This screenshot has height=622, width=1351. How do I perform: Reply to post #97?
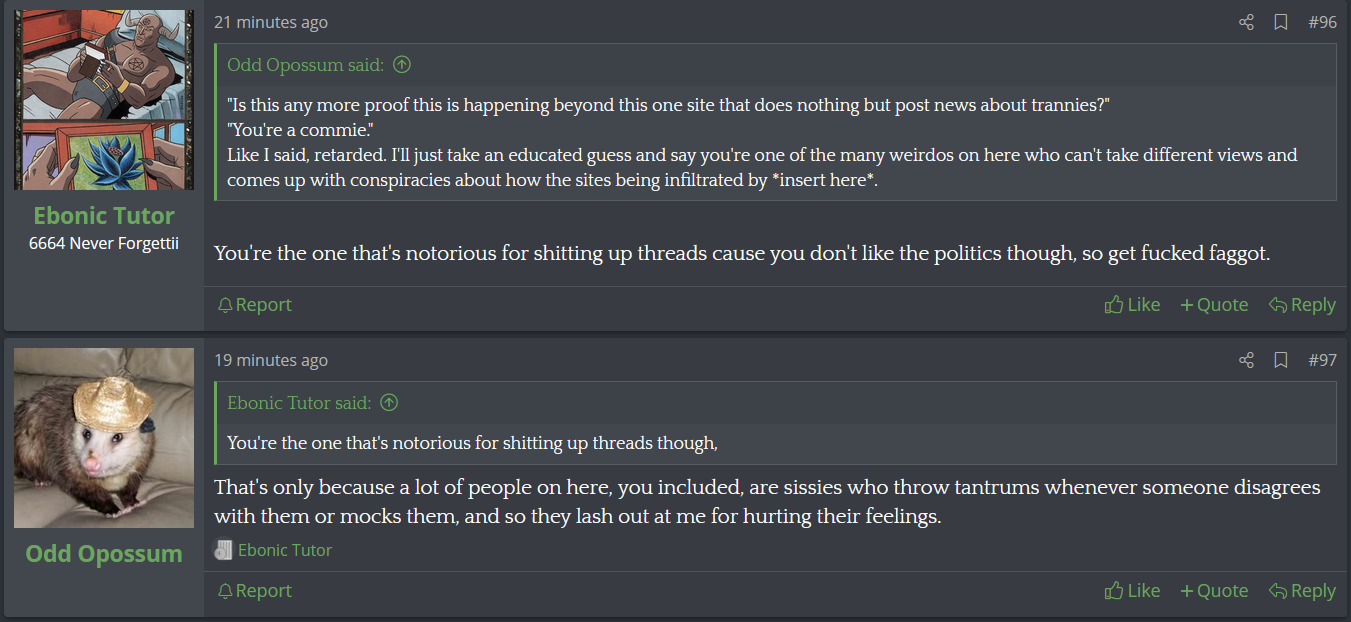(x=1302, y=591)
